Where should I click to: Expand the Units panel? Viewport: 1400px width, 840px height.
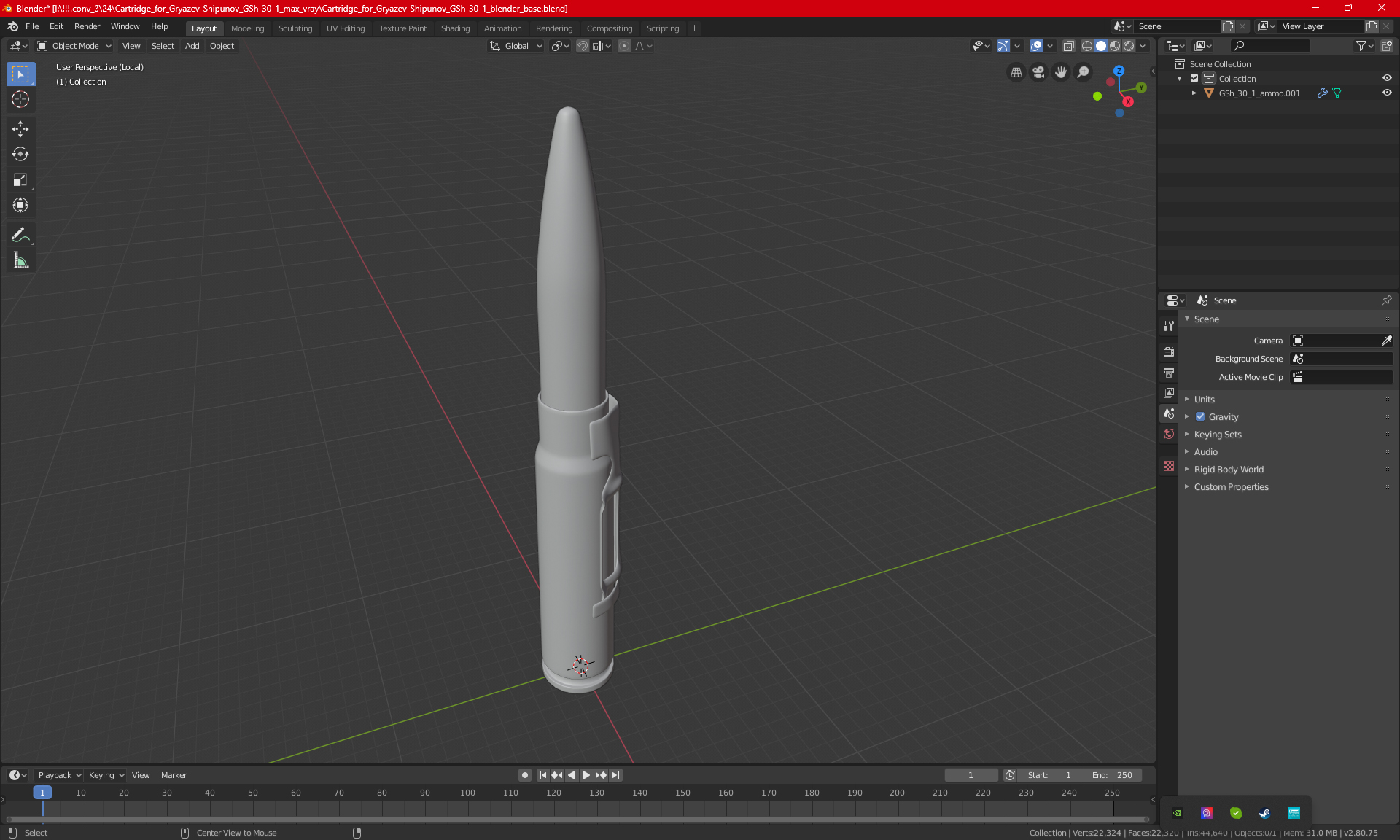[1204, 400]
